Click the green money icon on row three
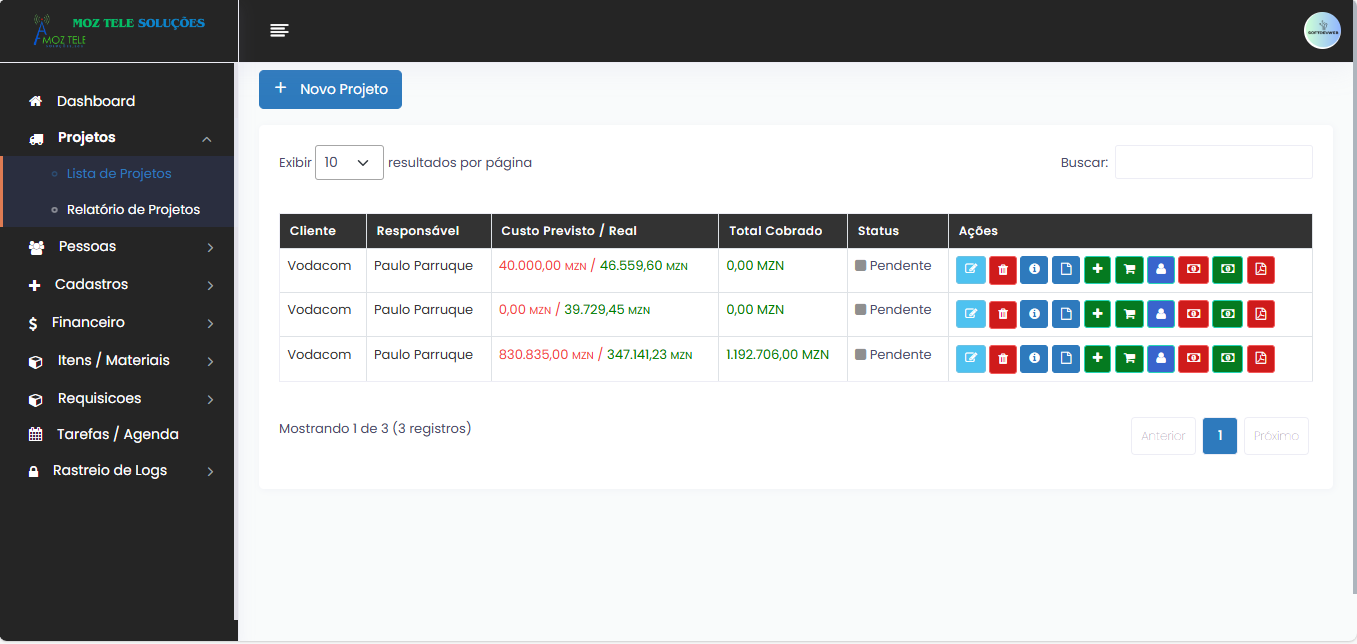Viewport: 1357px width, 644px height. [1227, 358]
